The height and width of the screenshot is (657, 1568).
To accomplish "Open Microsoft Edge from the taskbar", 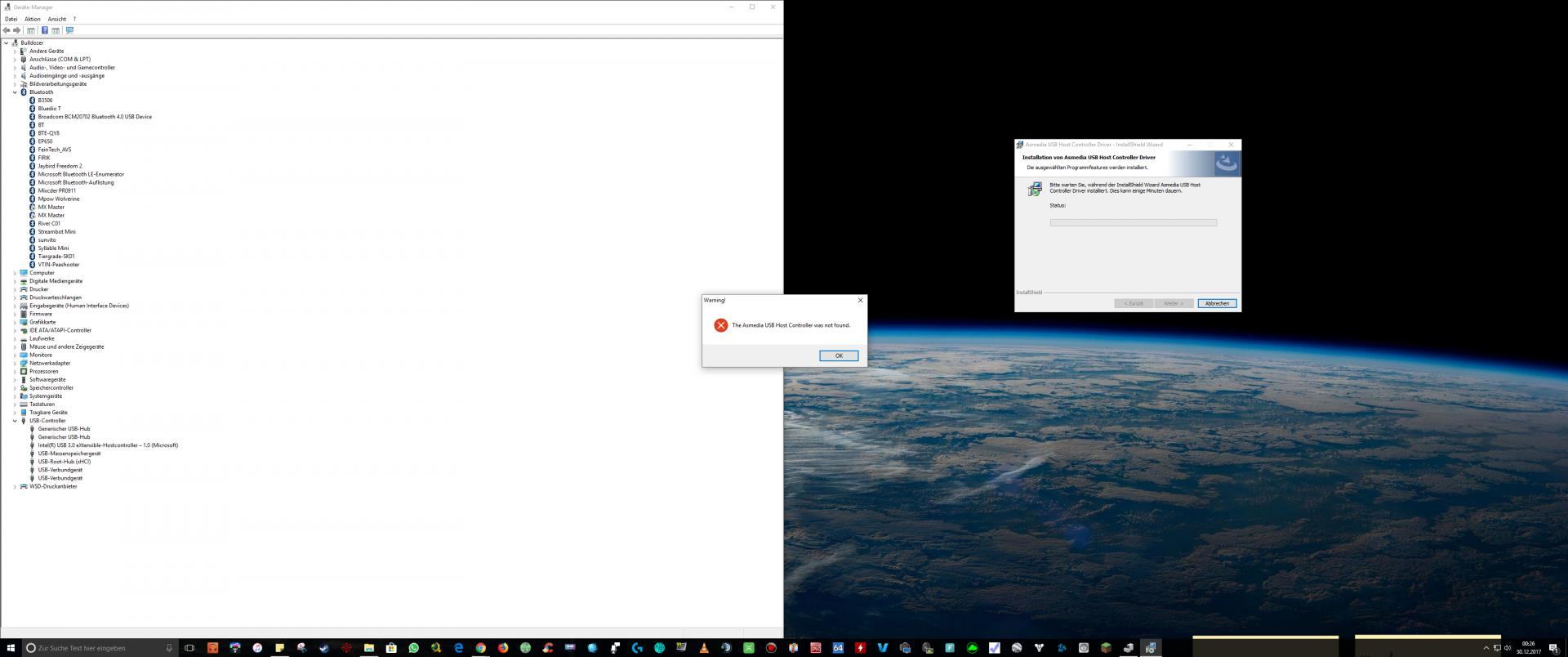I will point(458,648).
